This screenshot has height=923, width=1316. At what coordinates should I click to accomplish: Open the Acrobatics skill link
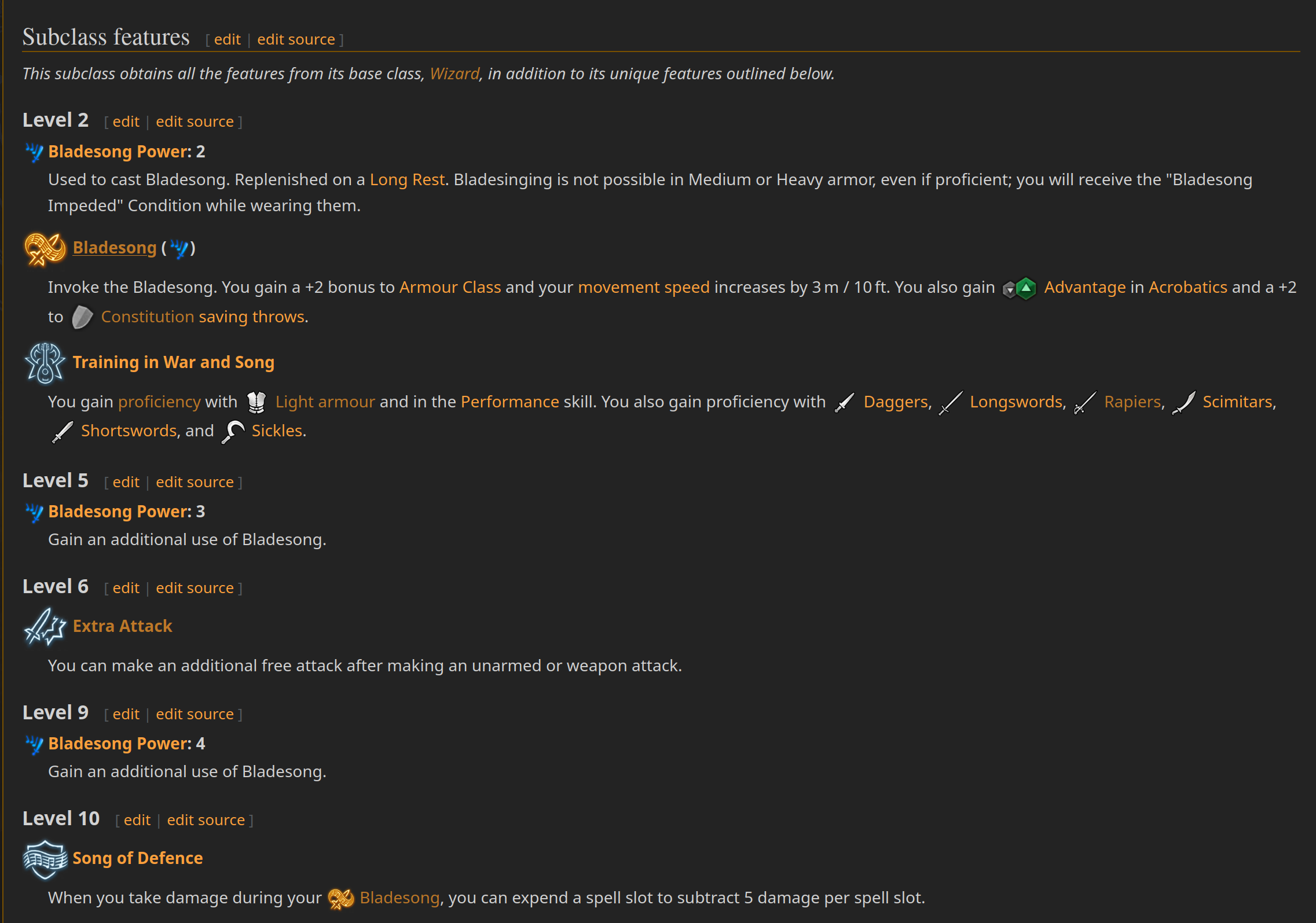pos(1187,287)
